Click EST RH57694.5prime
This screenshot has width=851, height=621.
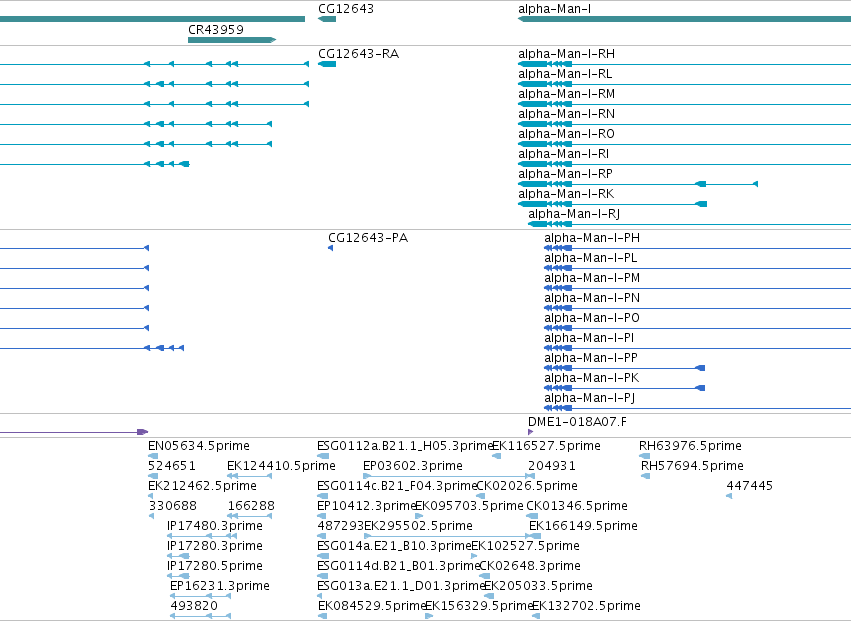693,466
